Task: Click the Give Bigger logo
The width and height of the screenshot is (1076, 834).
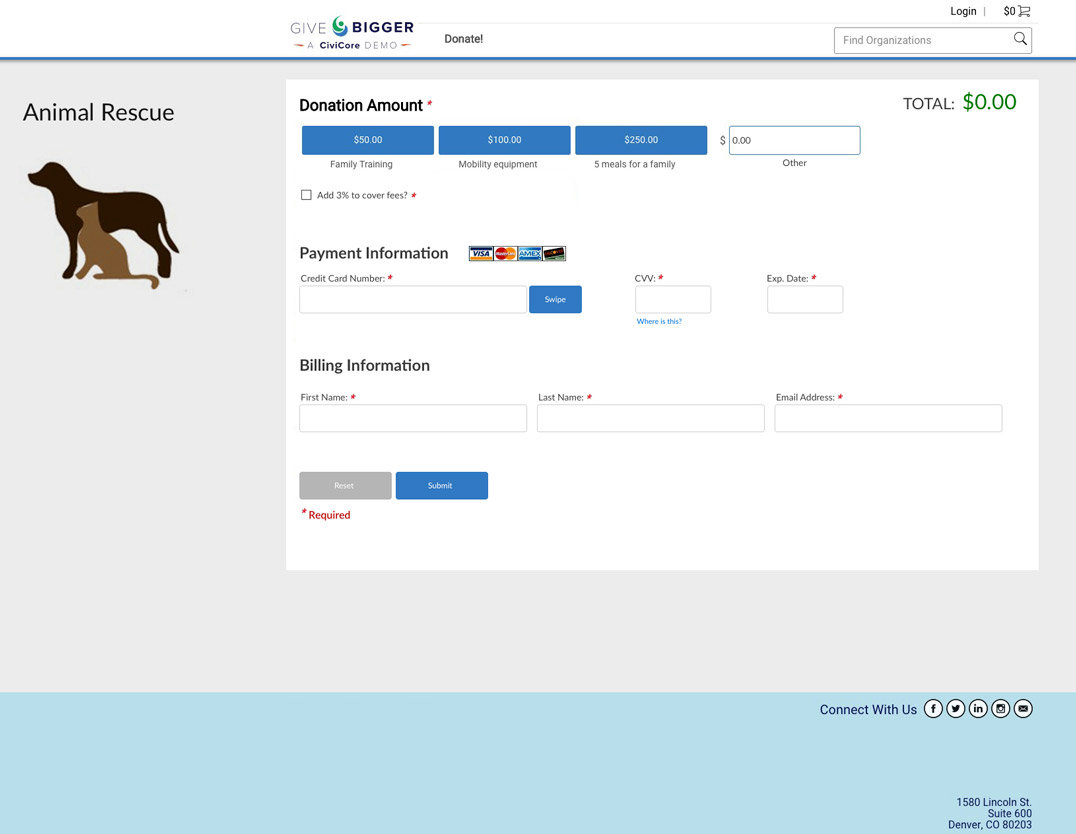Action: (x=352, y=34)
